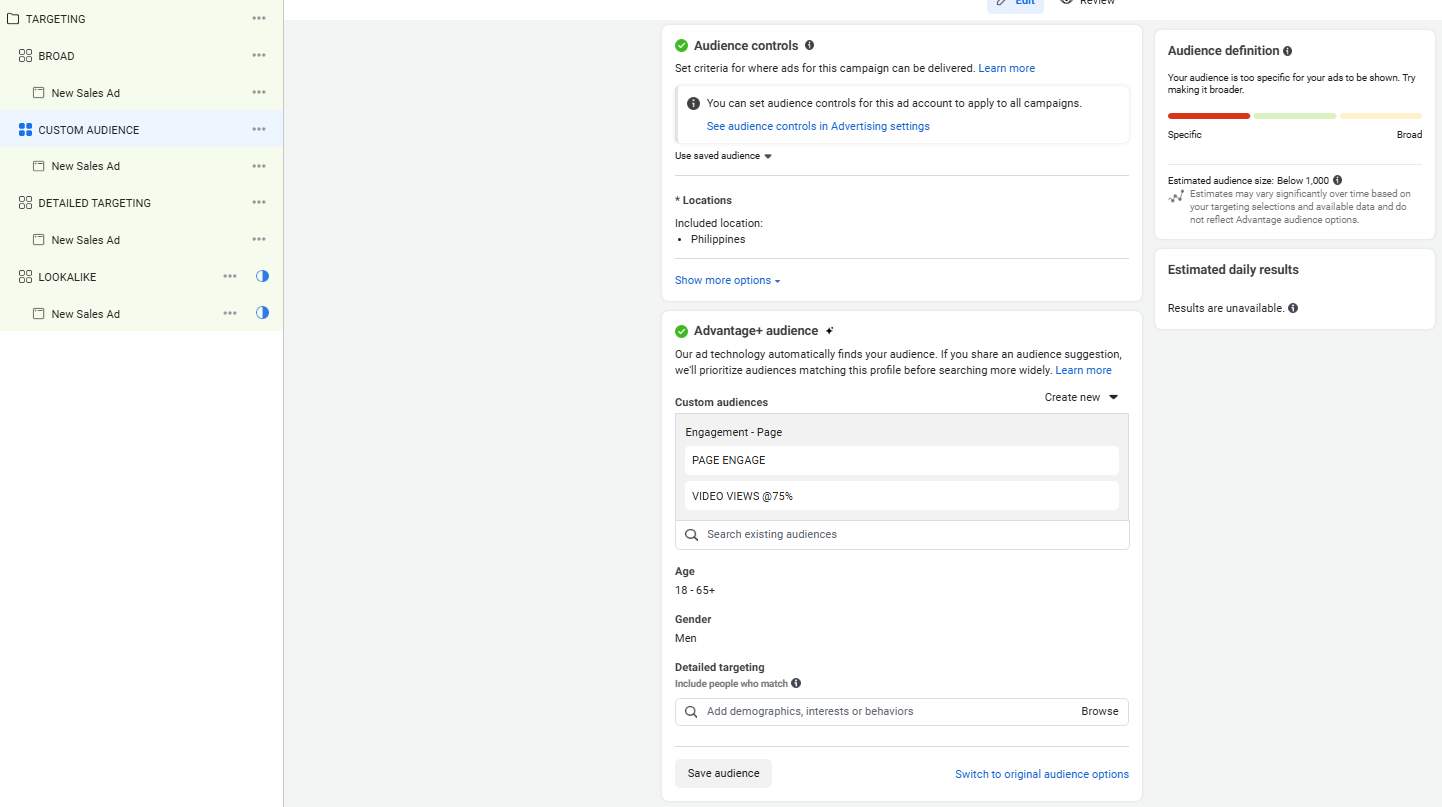The width and height of the screenshot is (1442, 807).
Task: Select the LOOKALIKE ad set in tree
Action: 67,277
